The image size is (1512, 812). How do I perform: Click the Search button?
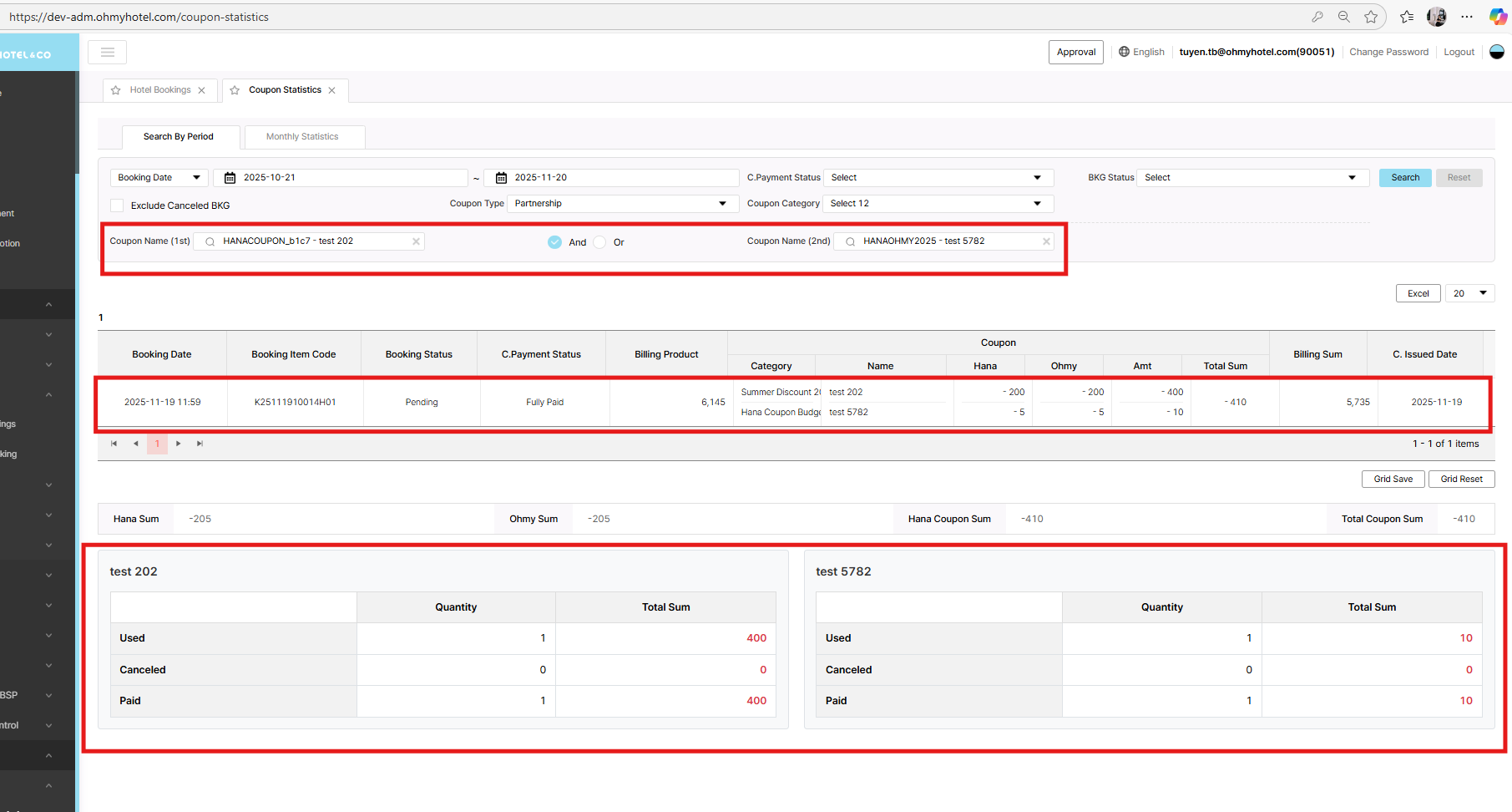(1405, 178)
